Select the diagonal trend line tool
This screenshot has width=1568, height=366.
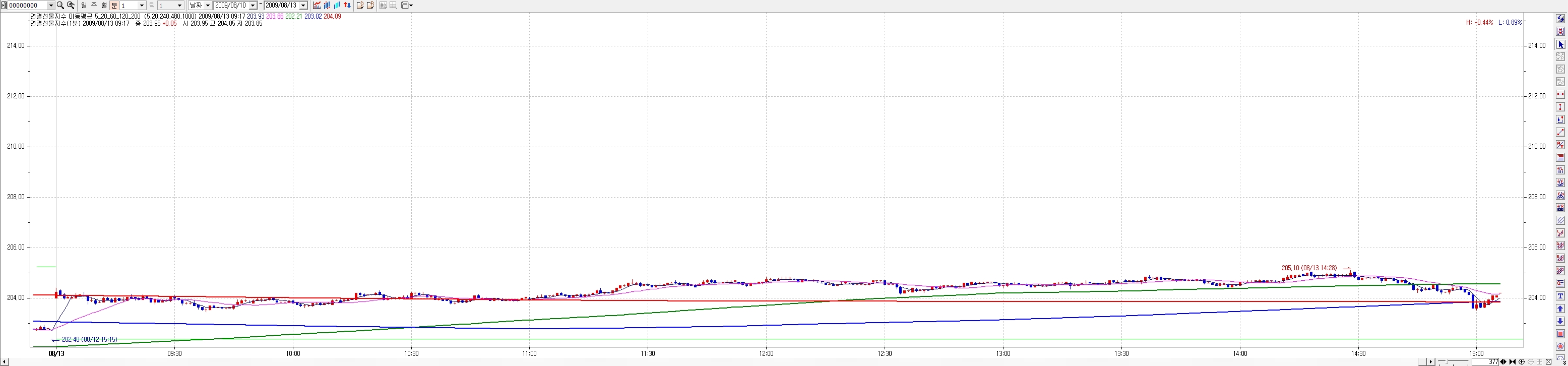[1560, 132]
